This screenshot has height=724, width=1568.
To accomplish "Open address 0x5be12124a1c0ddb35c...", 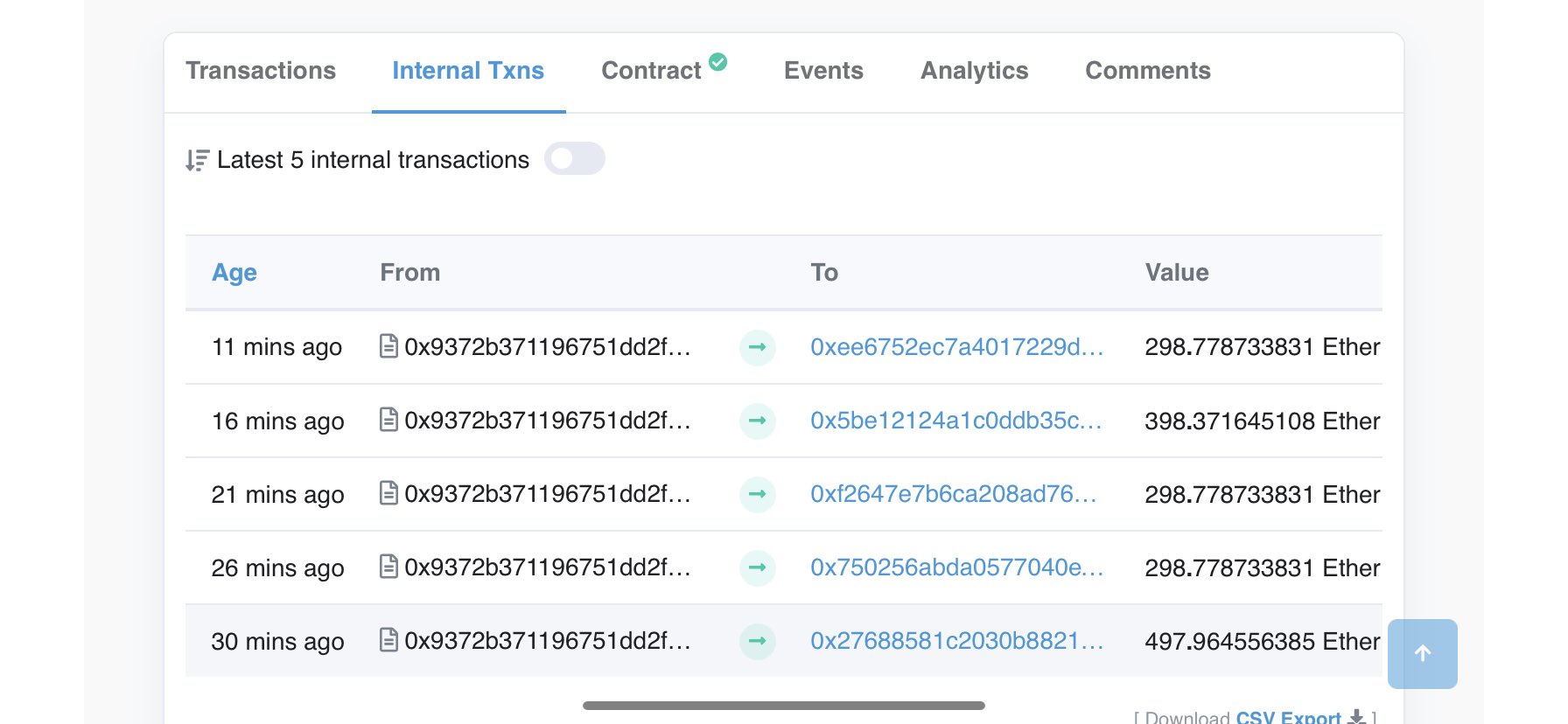I will pyautogui.click(x=955, y=421).
